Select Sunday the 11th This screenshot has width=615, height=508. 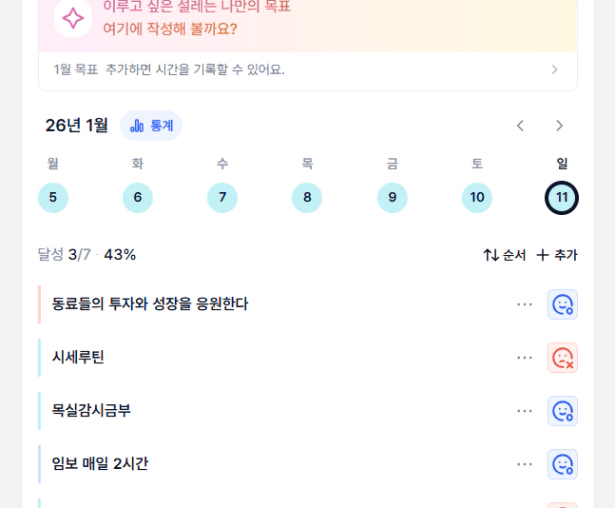point(562,197)
